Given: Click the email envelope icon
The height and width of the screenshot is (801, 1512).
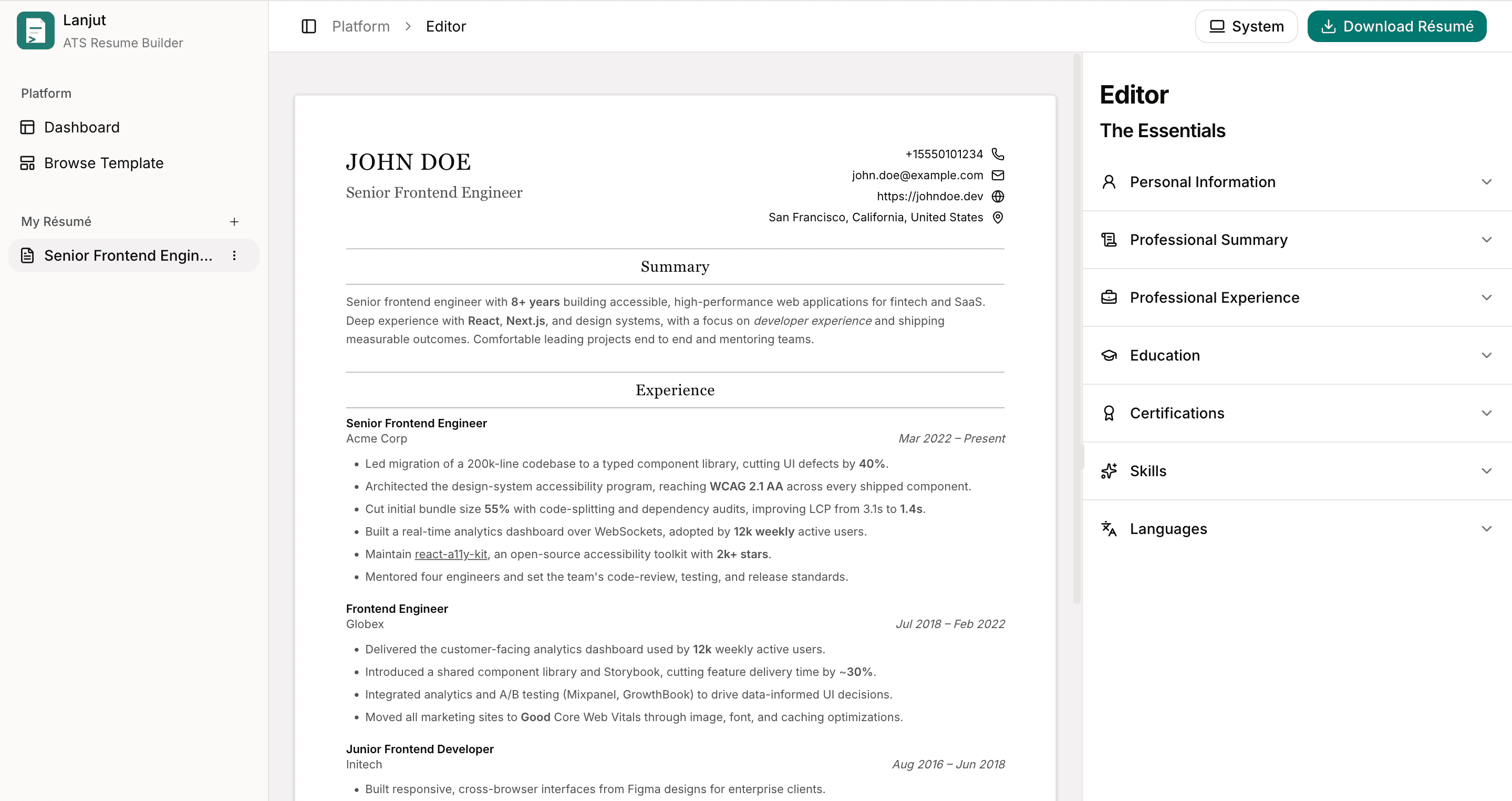Looking at the screenshot, I should pyautogui.click(x=997, y=175).
